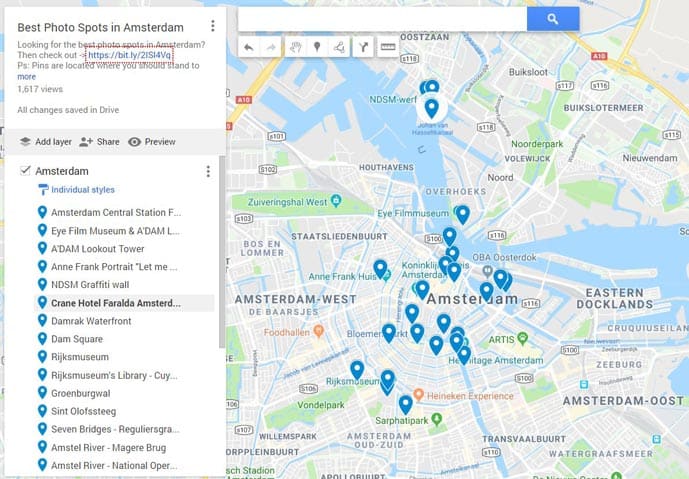Select Amsterdam Central Station list item

[x=124, y=213]
